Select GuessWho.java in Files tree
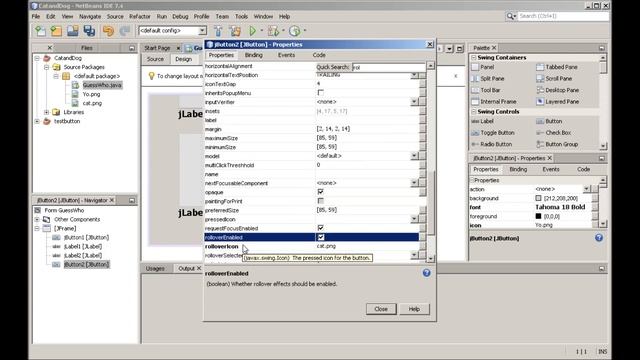Screen dimensions: 640x360 102,85
